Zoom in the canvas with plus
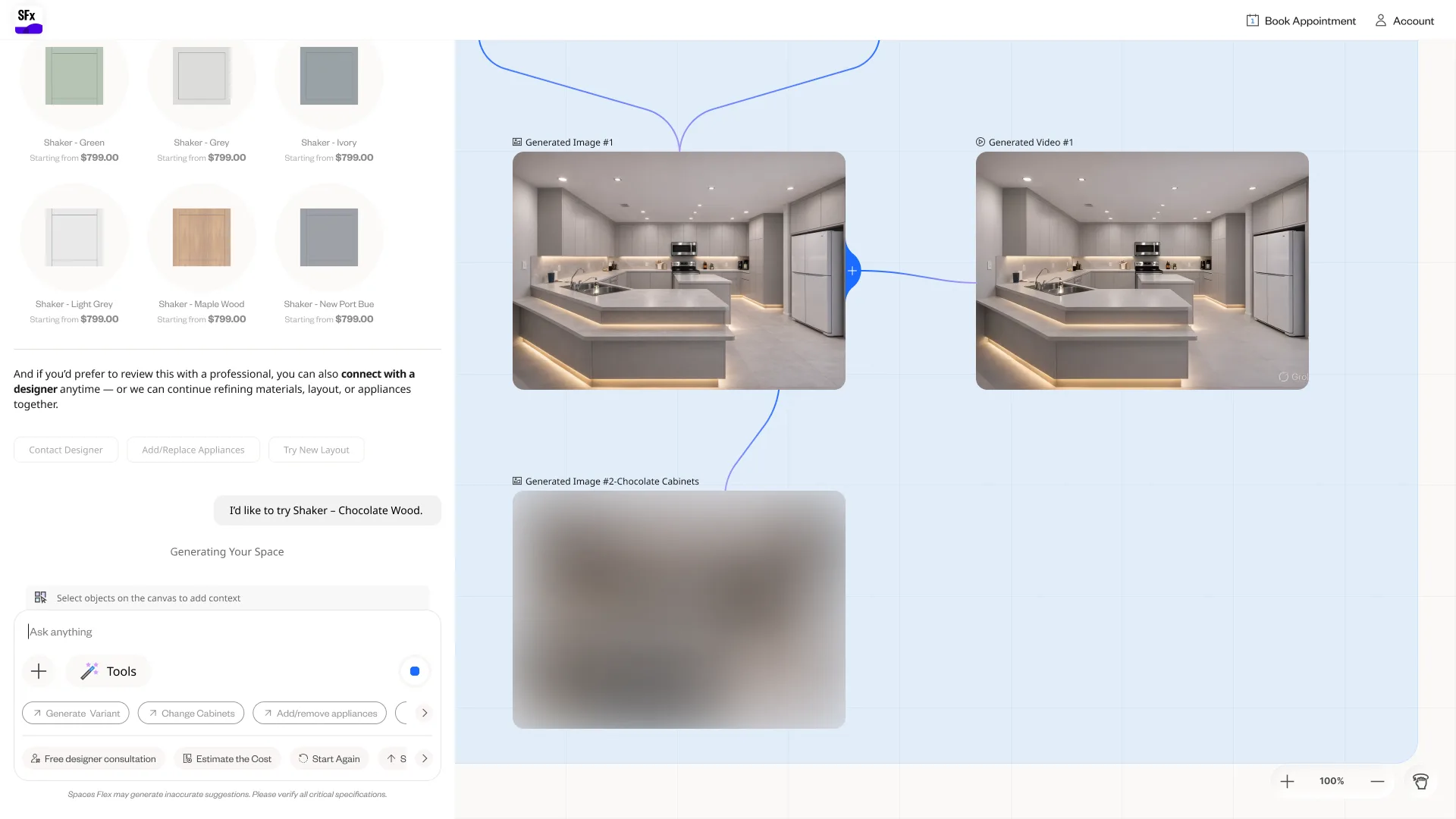 pos(1287,781)
